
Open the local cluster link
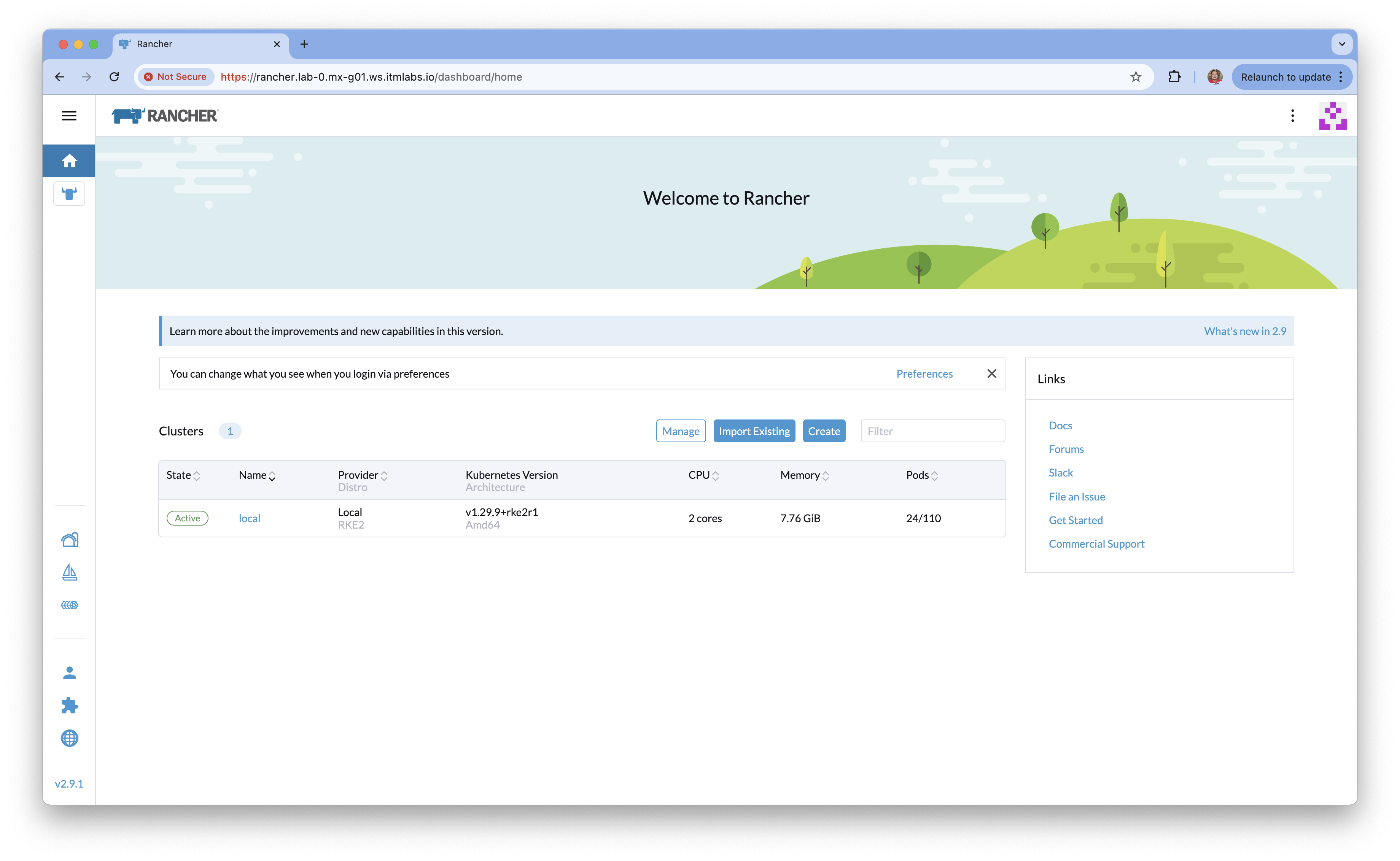click(x=249, y=518)
